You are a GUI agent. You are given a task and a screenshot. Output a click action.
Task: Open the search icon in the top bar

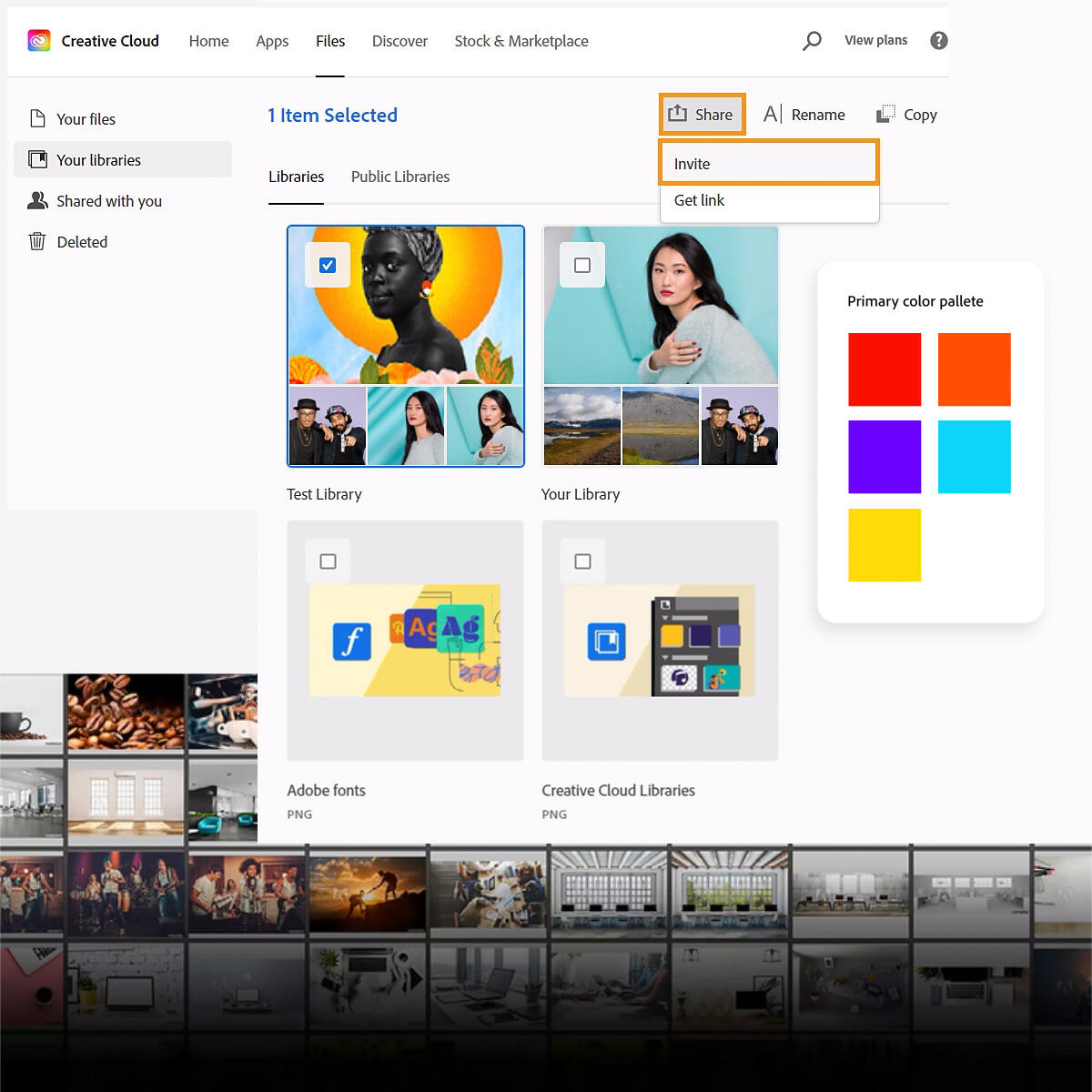tap(812, 40)
